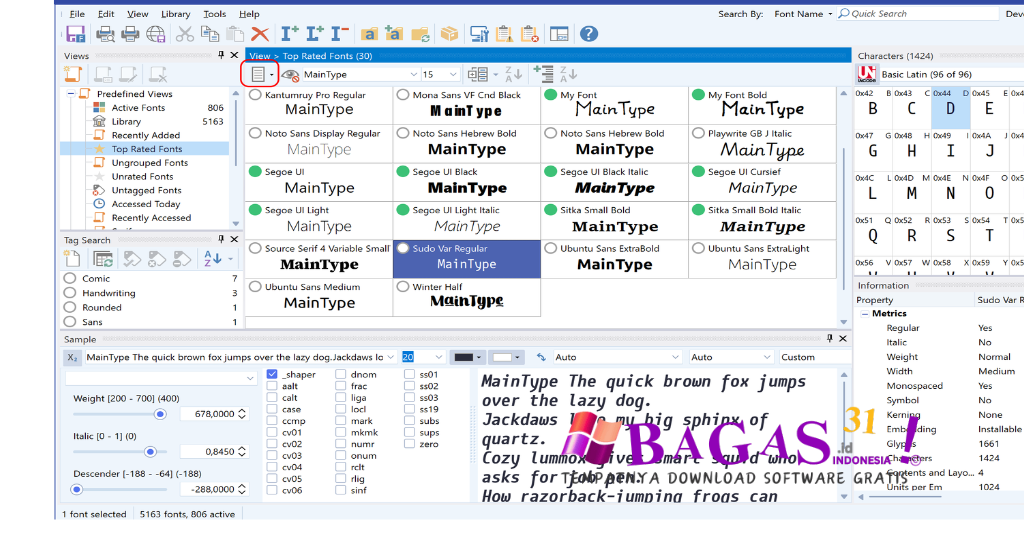
Task: Select the Sudo Var Regular font tile
Action: click(x=467, y=259)
